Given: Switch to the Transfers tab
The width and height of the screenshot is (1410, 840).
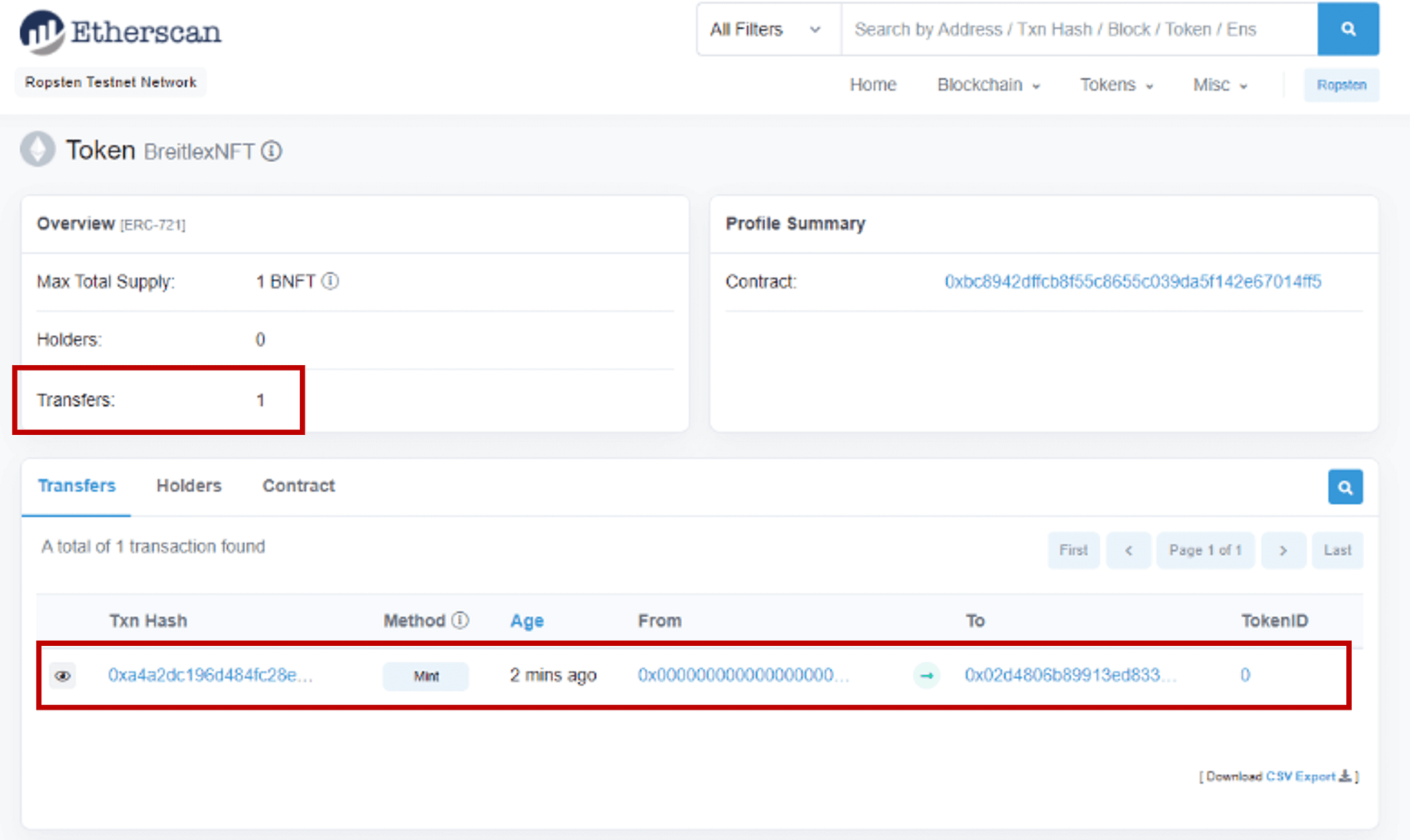Looking at the screenshot, I should click(77, 486).
